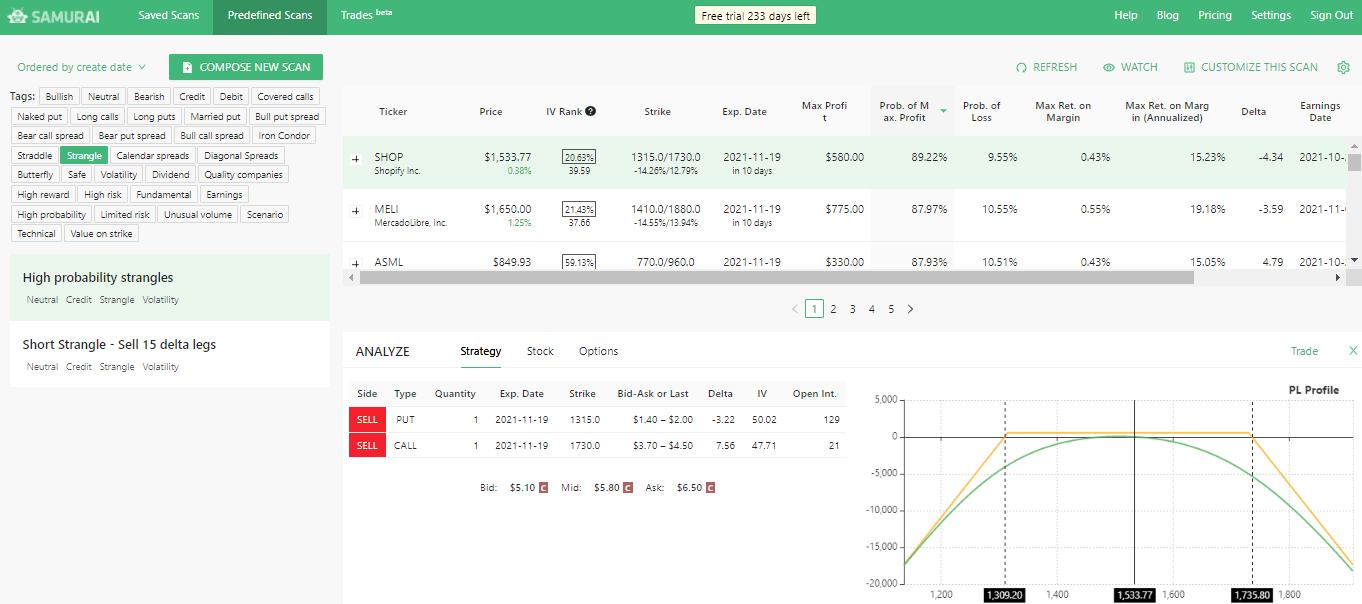Click the red SELL badge for the PUT leg

point(367,420)
